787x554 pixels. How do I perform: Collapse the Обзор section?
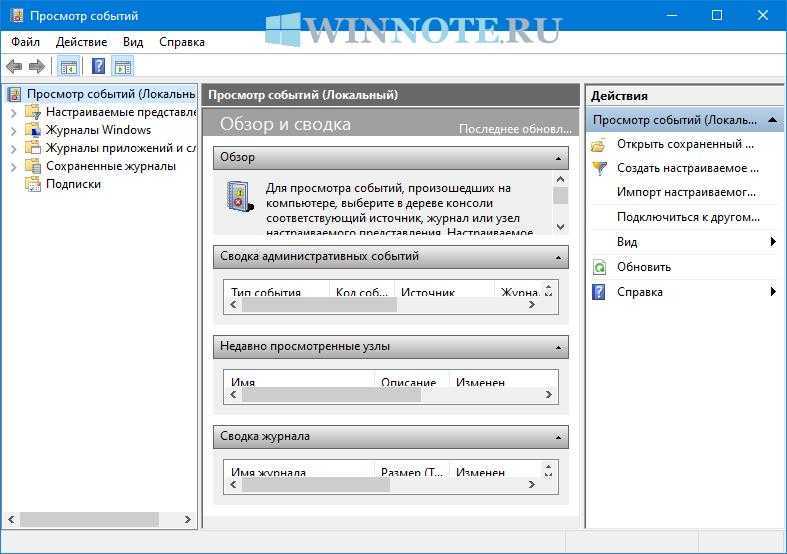558,159
